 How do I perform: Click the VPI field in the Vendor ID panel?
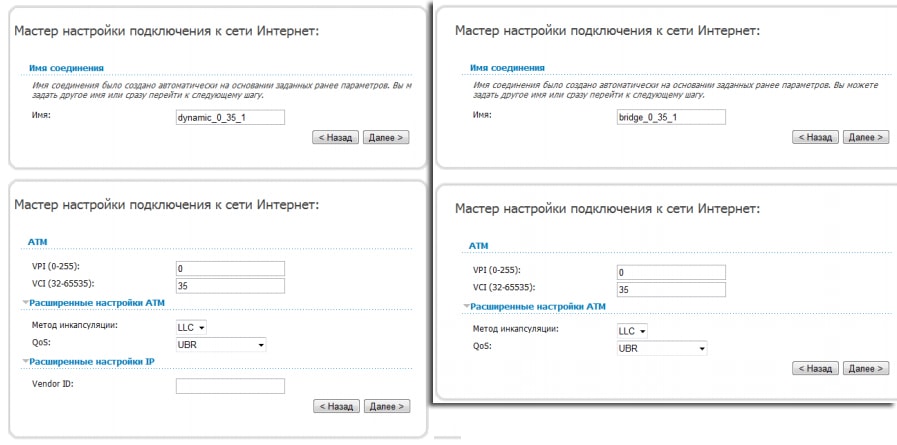(x=230, y=268)
